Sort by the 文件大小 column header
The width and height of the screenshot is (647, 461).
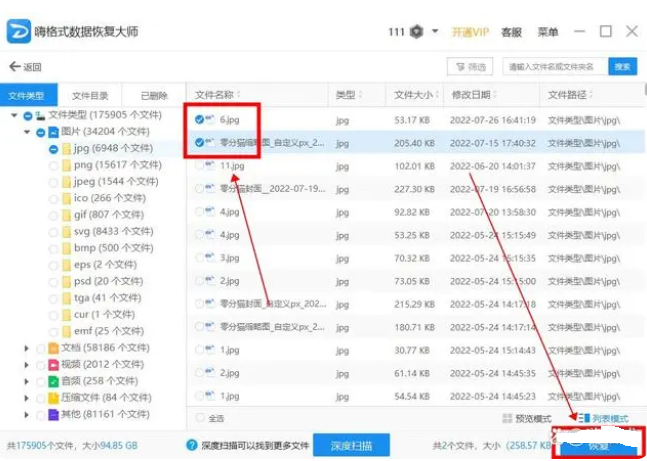point(413,95)
